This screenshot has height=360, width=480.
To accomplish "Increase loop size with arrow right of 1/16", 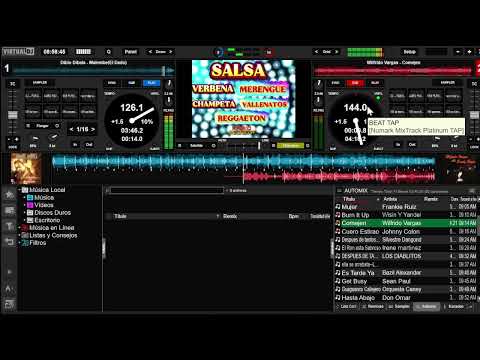I will 93,129.
